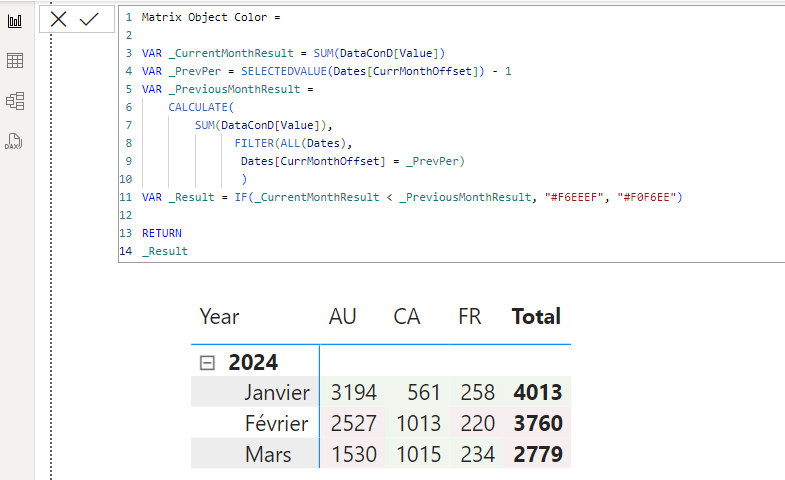Click the _CurrentMonthResult variable on line 3
This screenshot has height=480, width=785.
pos(231,53)
